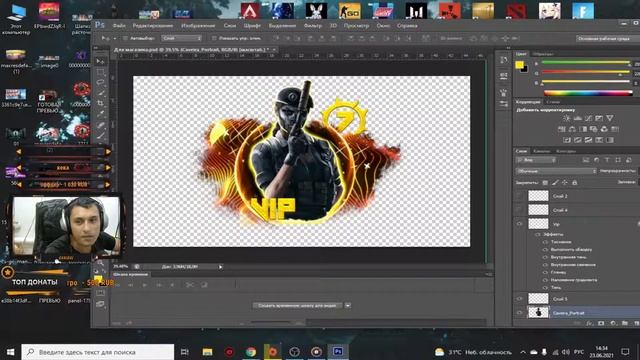Image resolution: width=640 pixels, height=360 pixels.
Task: Open the Фильтр menu
Action: coord(313,26)
